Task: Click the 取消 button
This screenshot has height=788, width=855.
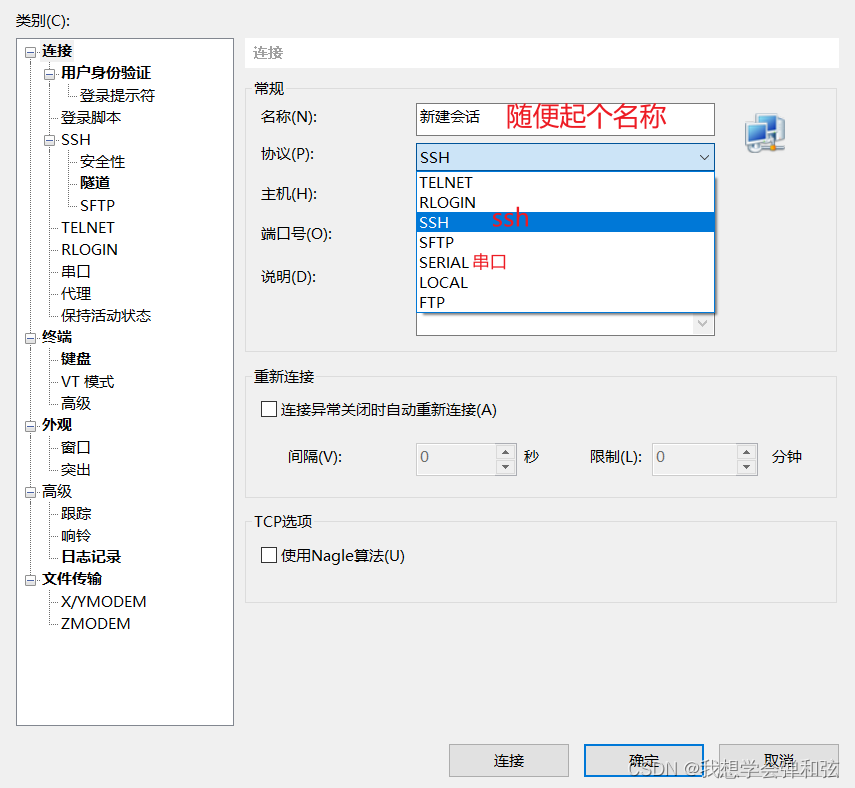Action: 779,760
